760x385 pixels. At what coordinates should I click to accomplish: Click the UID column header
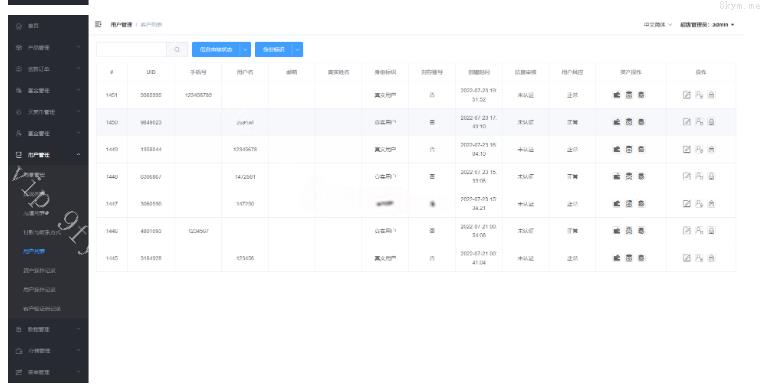pyautogui.click(x=151, y=72)
